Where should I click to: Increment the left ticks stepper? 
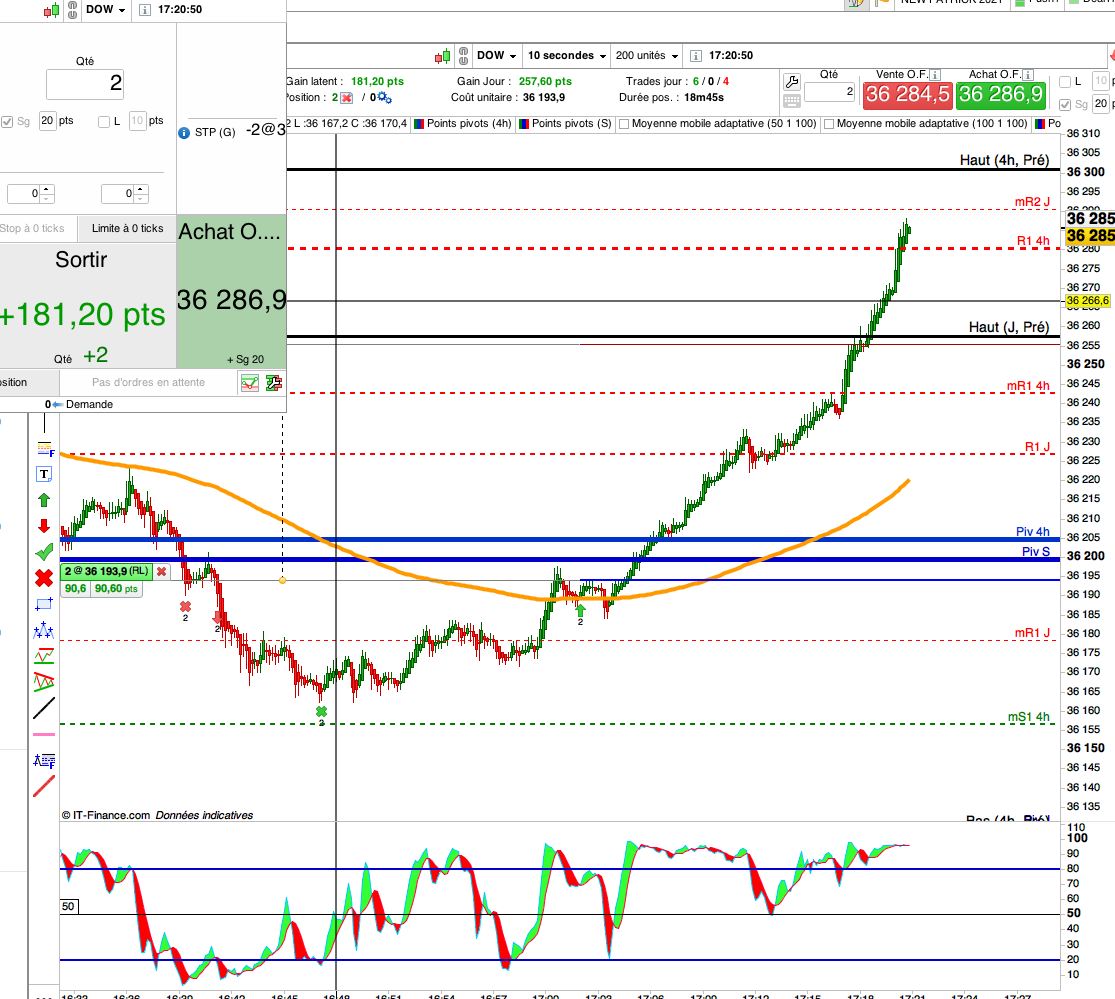47,189
